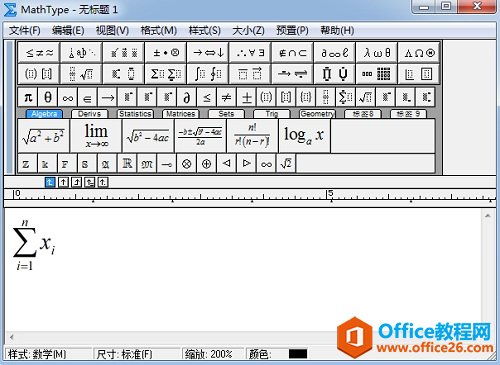Open the matrix templates palette
500x365 pixels.
pos(377,74)
